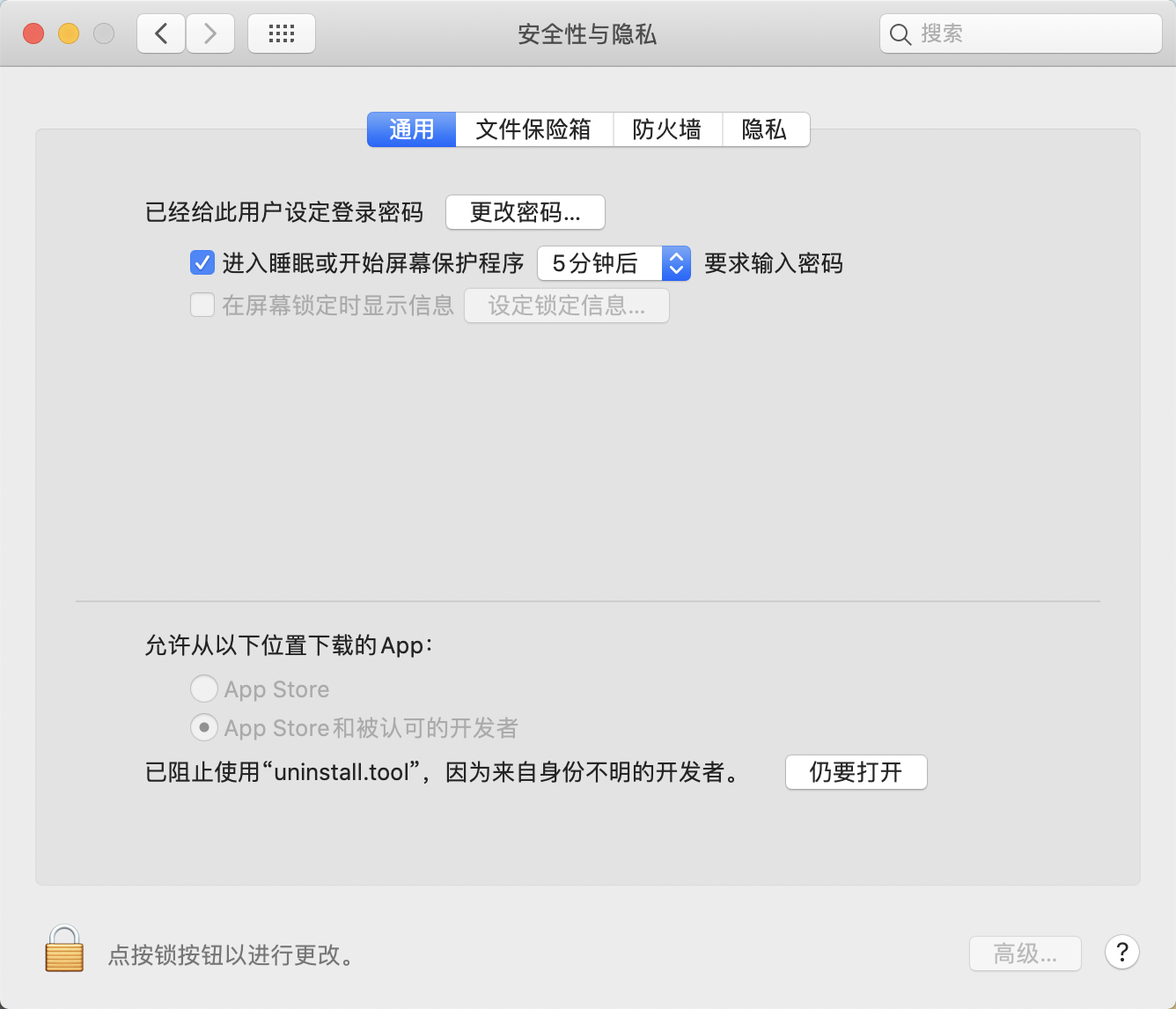Open the 文件保险箱 tab
The height and width of the screenshot is (1009, 1176).
(x=533, y=129)
